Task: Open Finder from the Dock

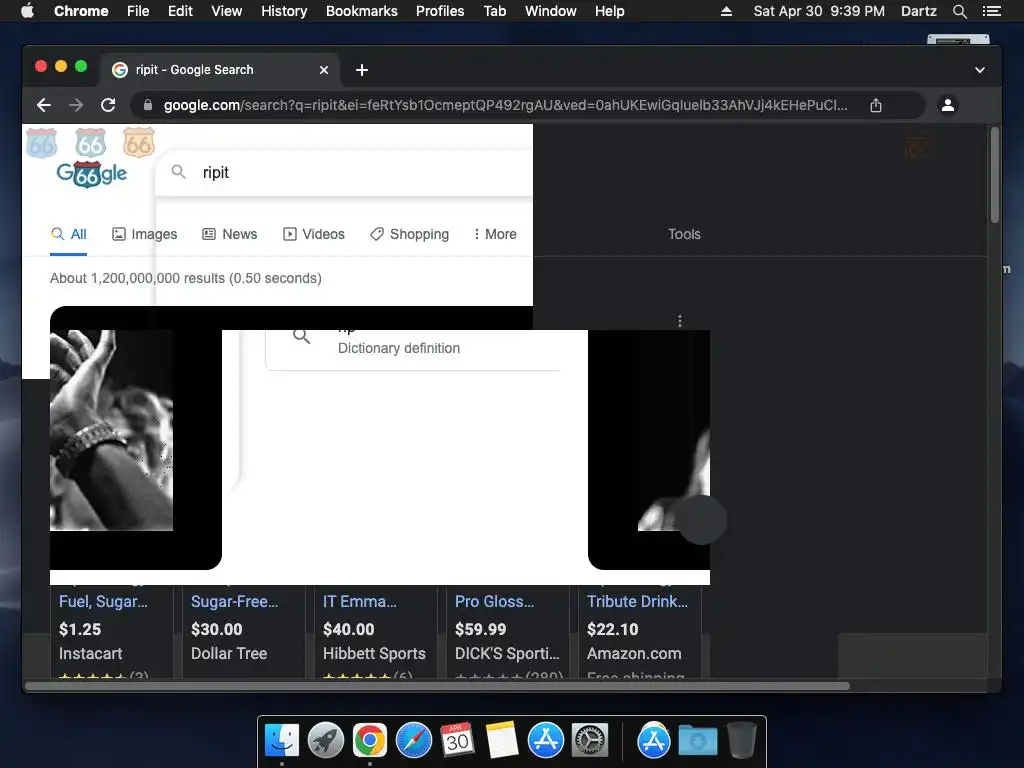Action: tap(282, 741)
